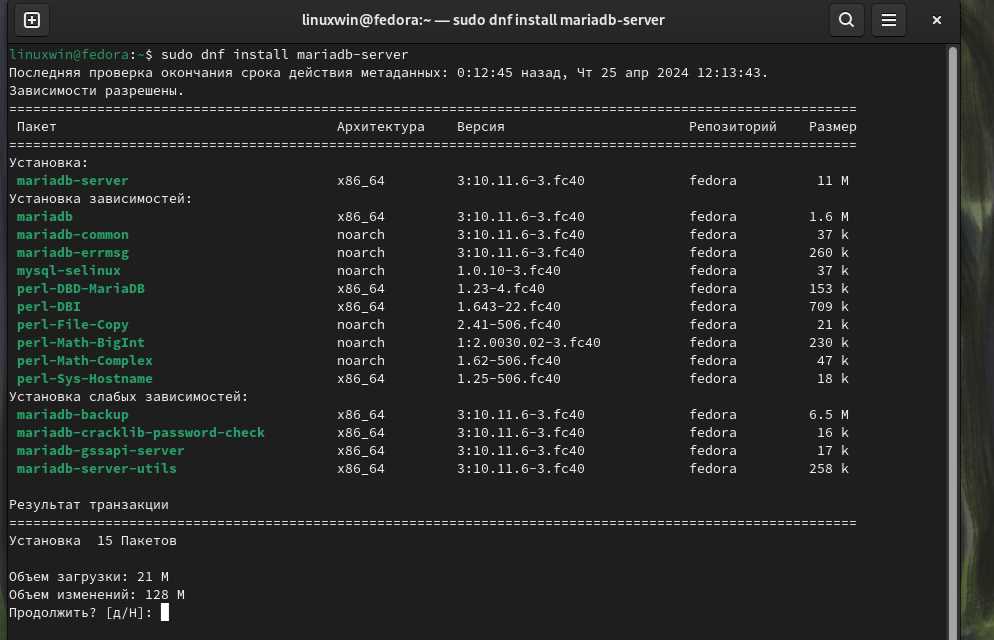Click the version '1:2.0030.02-3.fc40'
This screenshot has height=640, width=994.
point(529,343)
